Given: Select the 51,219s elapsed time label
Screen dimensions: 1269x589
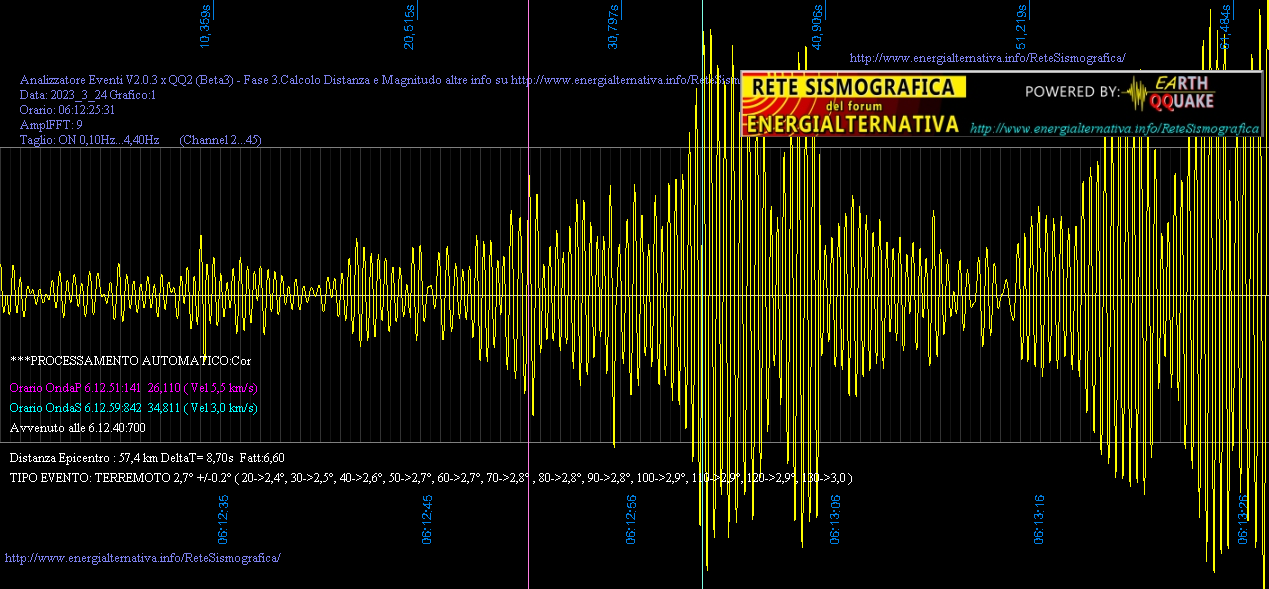Looking at the screenshot, I should pos(1022,26).
